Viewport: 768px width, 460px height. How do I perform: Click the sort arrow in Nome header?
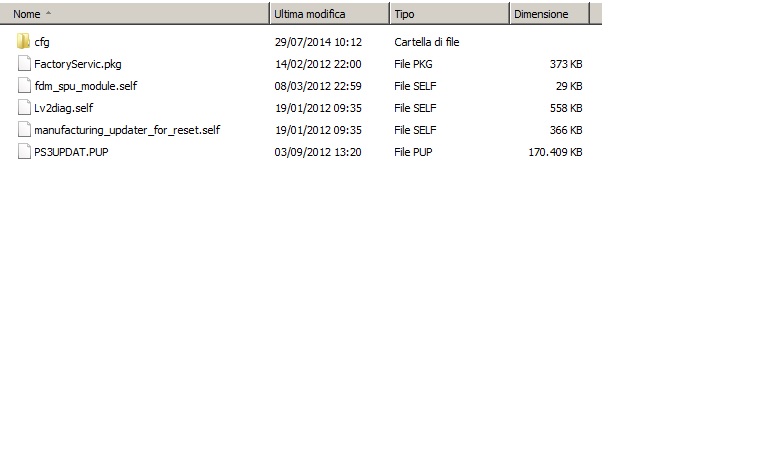point(49,15)
